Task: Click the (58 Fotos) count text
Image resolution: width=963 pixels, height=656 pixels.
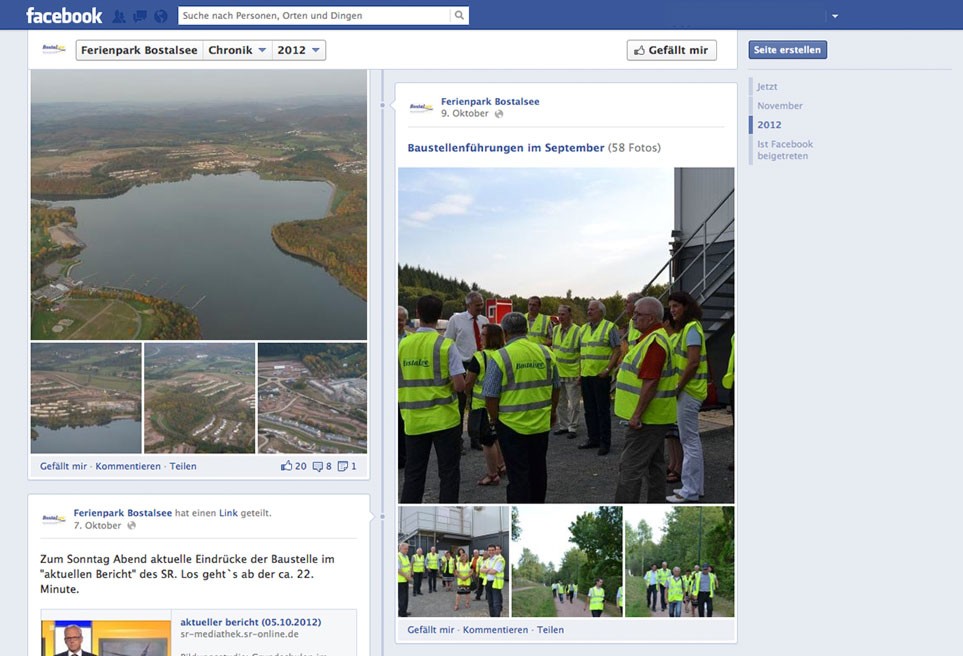Action: click(x=634, y=147)
